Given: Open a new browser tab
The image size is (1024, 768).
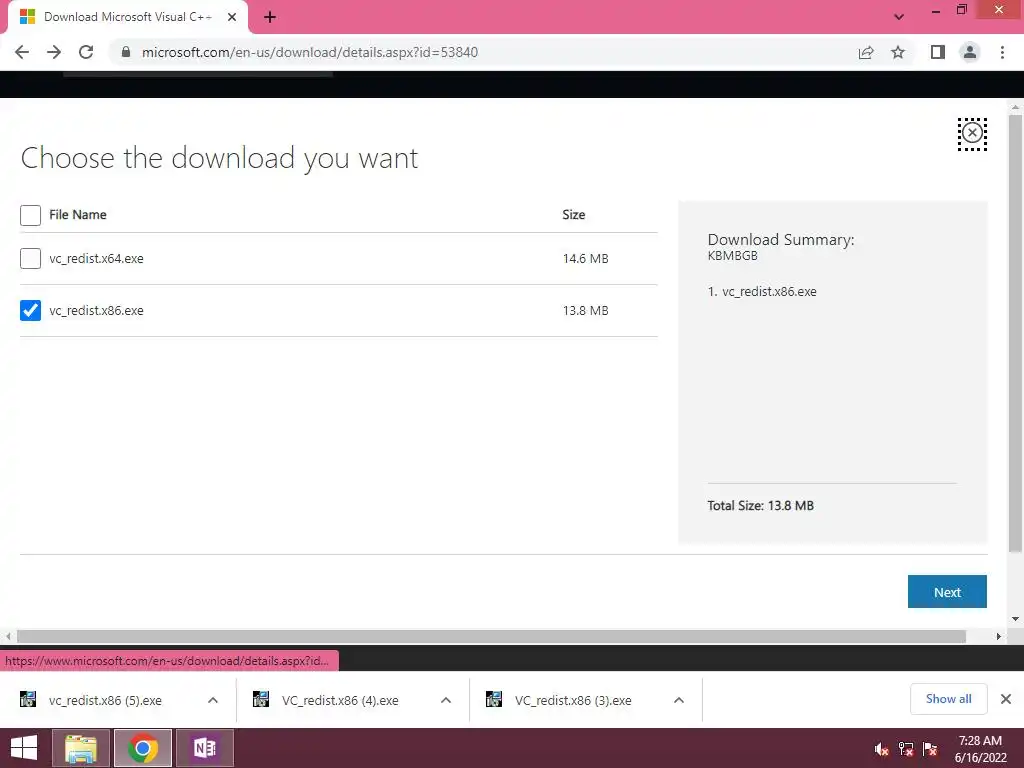Looking at the screenshot, I should 270,17.
